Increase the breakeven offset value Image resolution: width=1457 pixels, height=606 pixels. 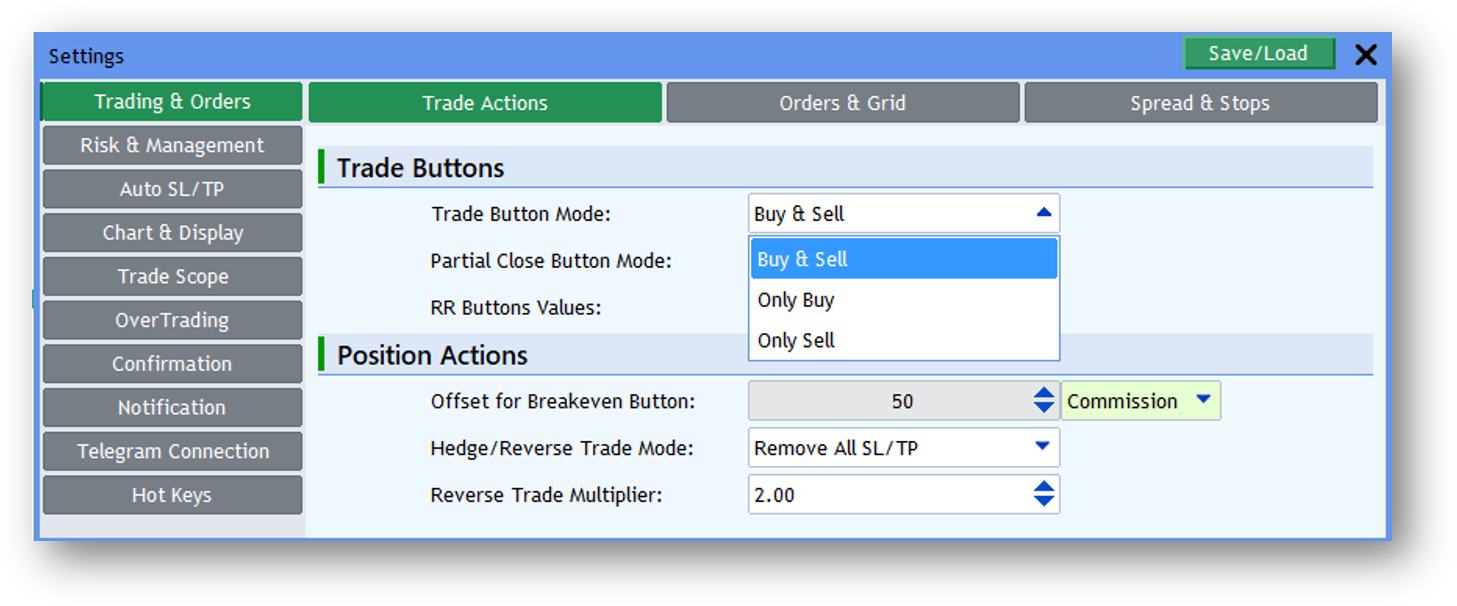click(1044, 393)
